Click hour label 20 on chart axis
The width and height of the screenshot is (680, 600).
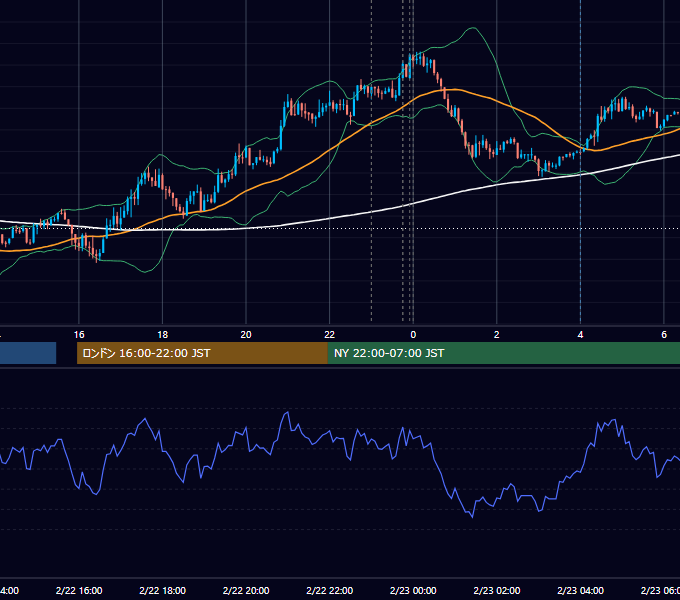coord(246,335)
